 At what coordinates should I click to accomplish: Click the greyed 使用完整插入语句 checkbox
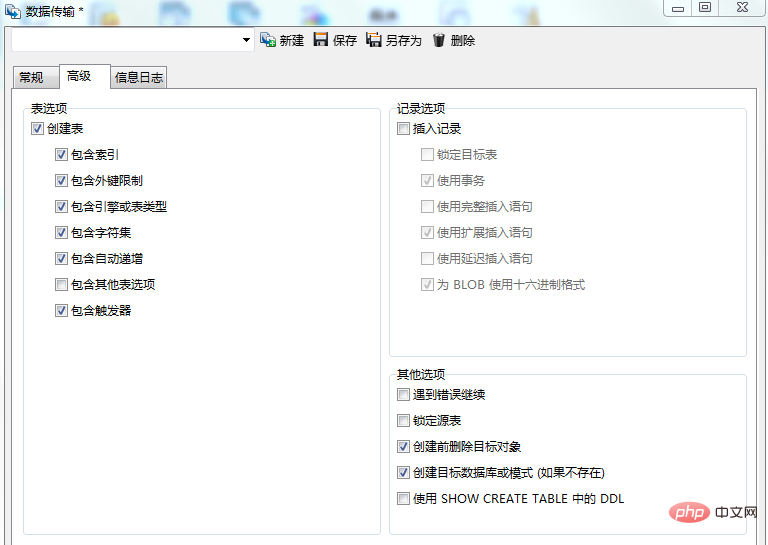pos(427,207)
